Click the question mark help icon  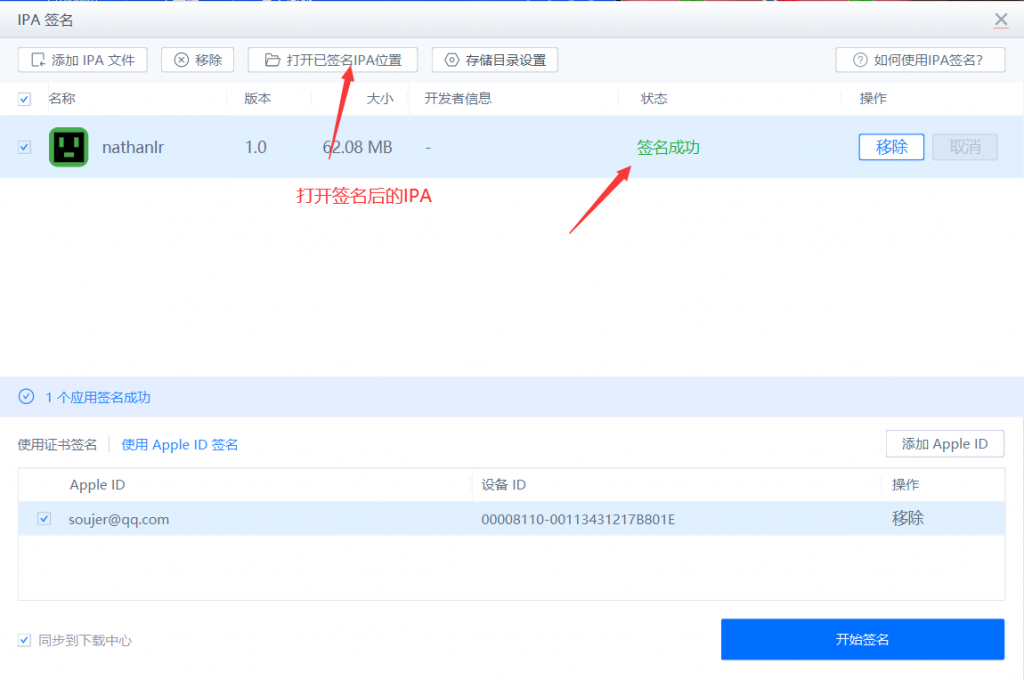click(860, 60)
